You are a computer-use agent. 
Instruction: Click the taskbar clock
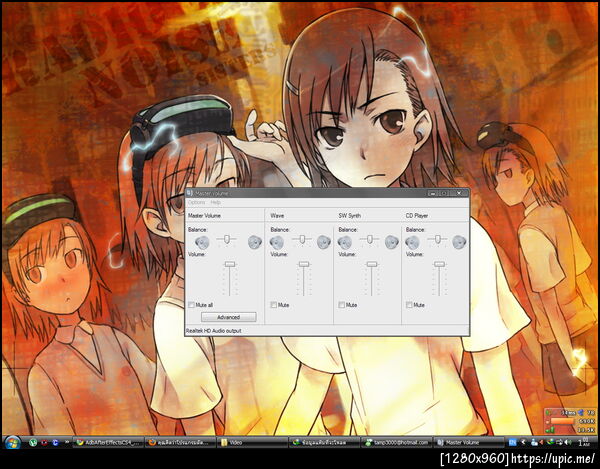tap(584, 442)
